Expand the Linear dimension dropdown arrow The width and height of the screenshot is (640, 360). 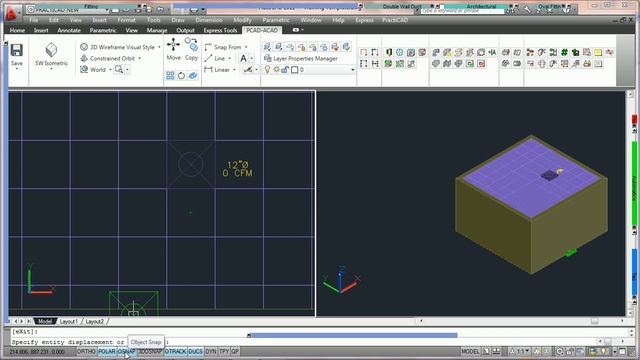(x=234, y=70)
